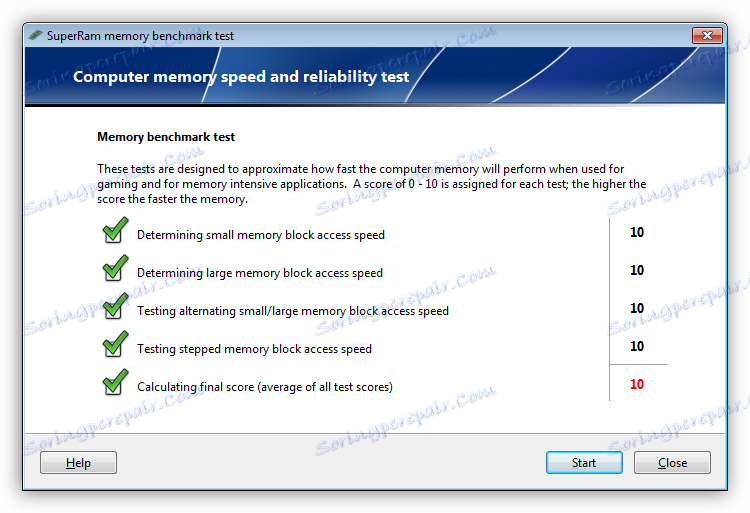Click checkmark beside calculating final score
Image resolution: width=750 pixels, height=513 pixels.
(x=115, y=382)
